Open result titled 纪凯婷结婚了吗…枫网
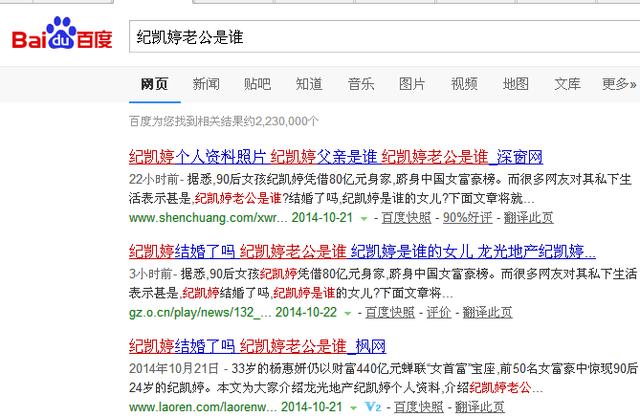640x417 pixels. [x=258, y=346]
